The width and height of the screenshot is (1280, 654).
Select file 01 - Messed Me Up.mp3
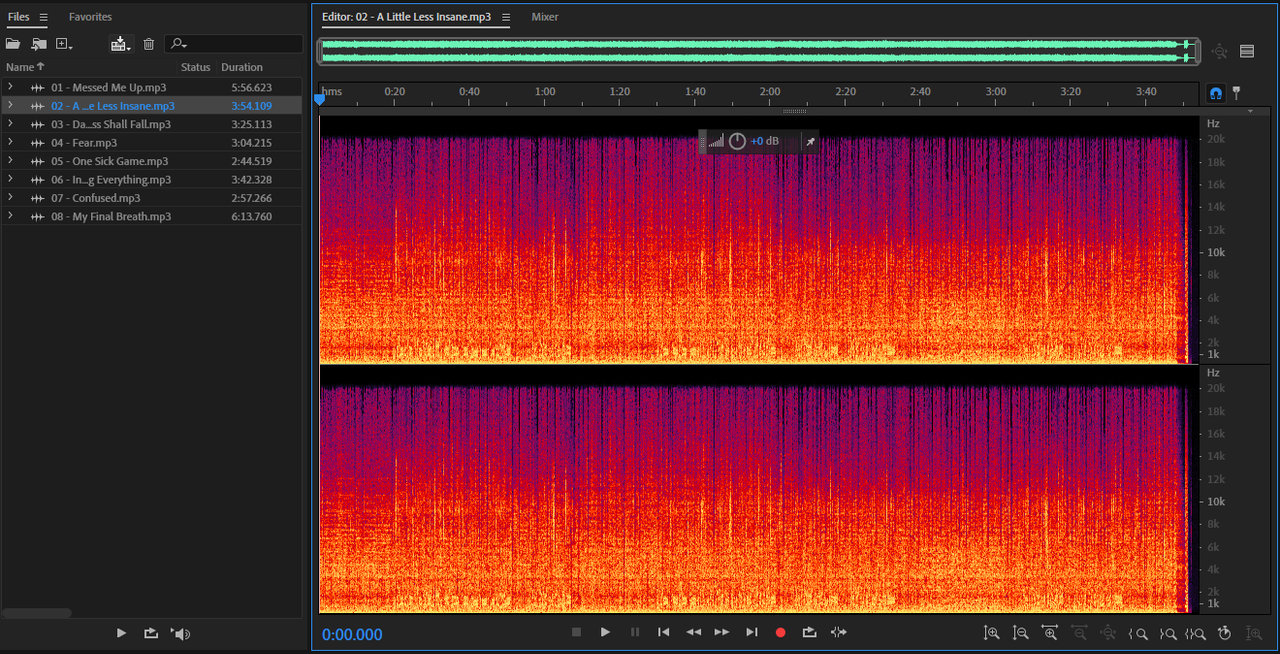109,87
